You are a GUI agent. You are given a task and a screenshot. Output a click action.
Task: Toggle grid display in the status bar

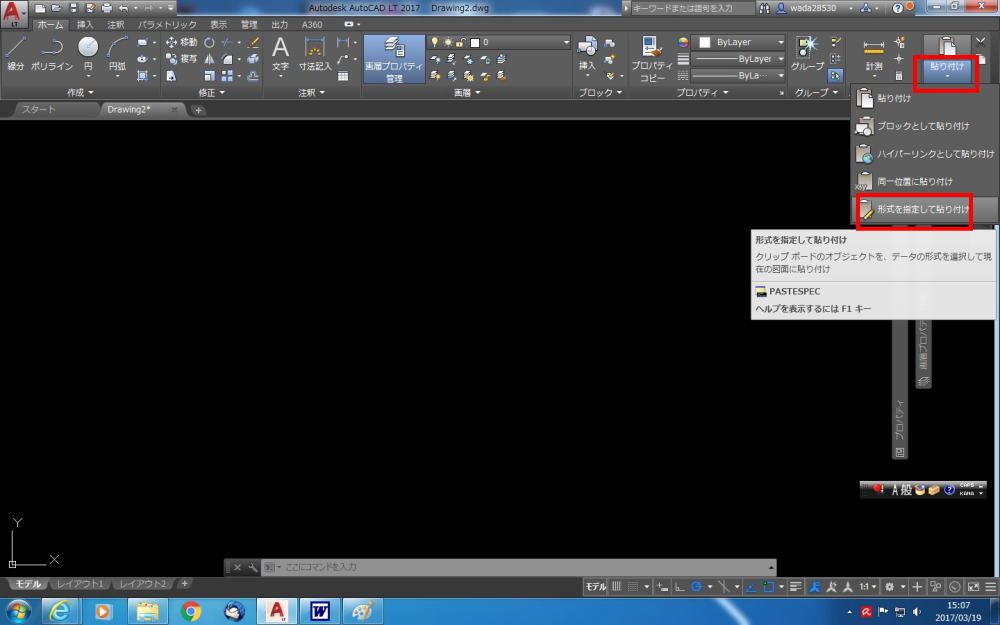point(617,587)
